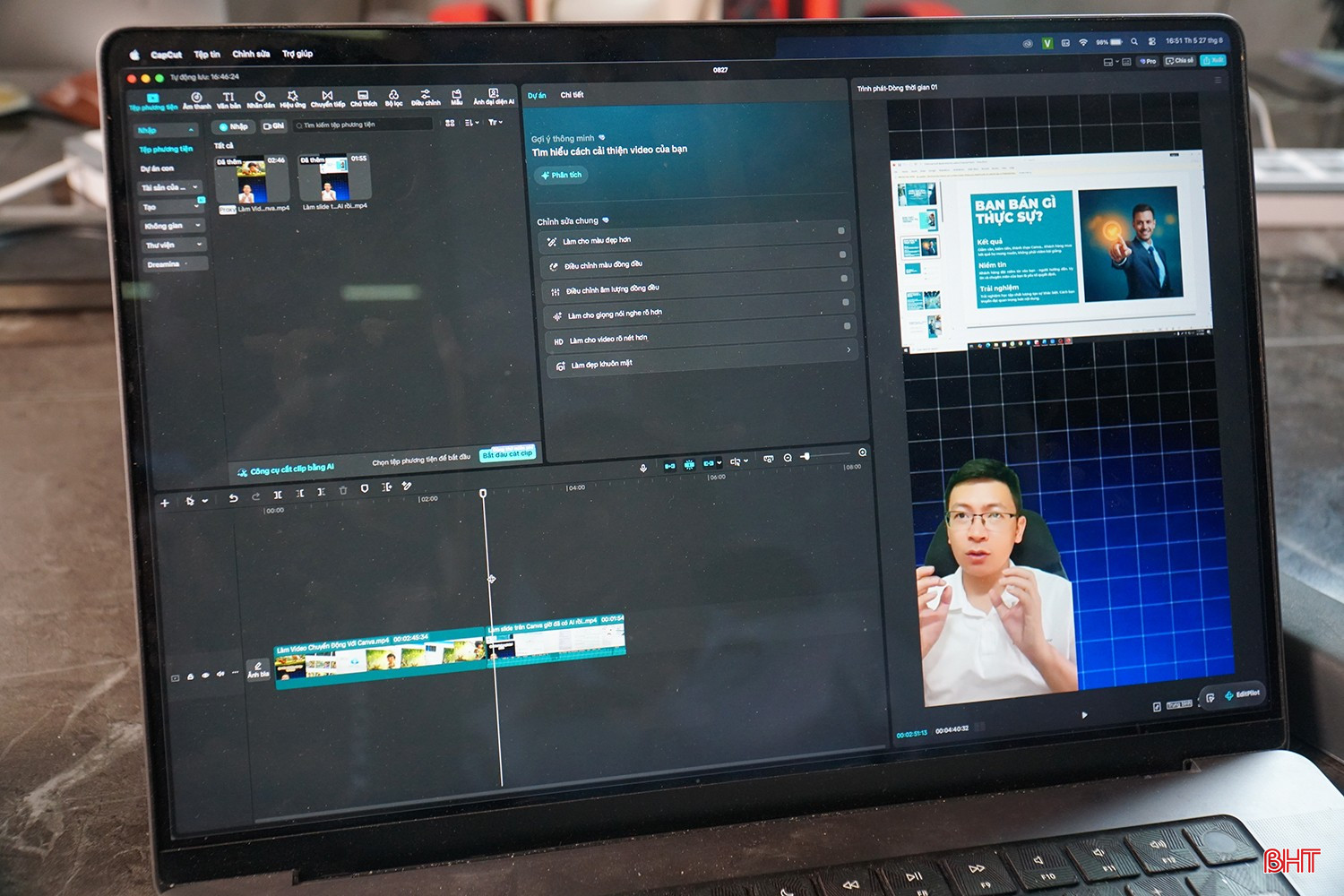Open the media filter dropdown

point(495,122)
